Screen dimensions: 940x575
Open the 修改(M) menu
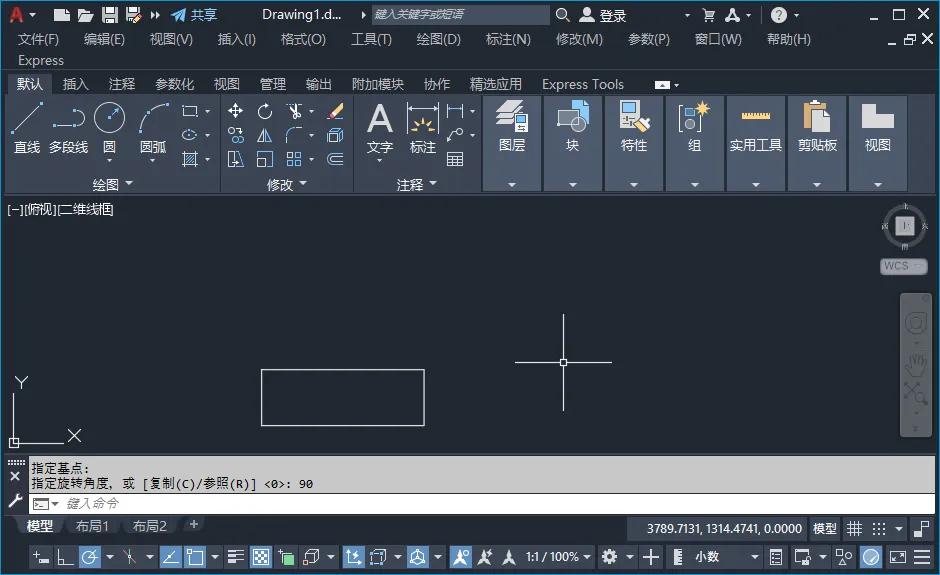click(x=579, y=40)
